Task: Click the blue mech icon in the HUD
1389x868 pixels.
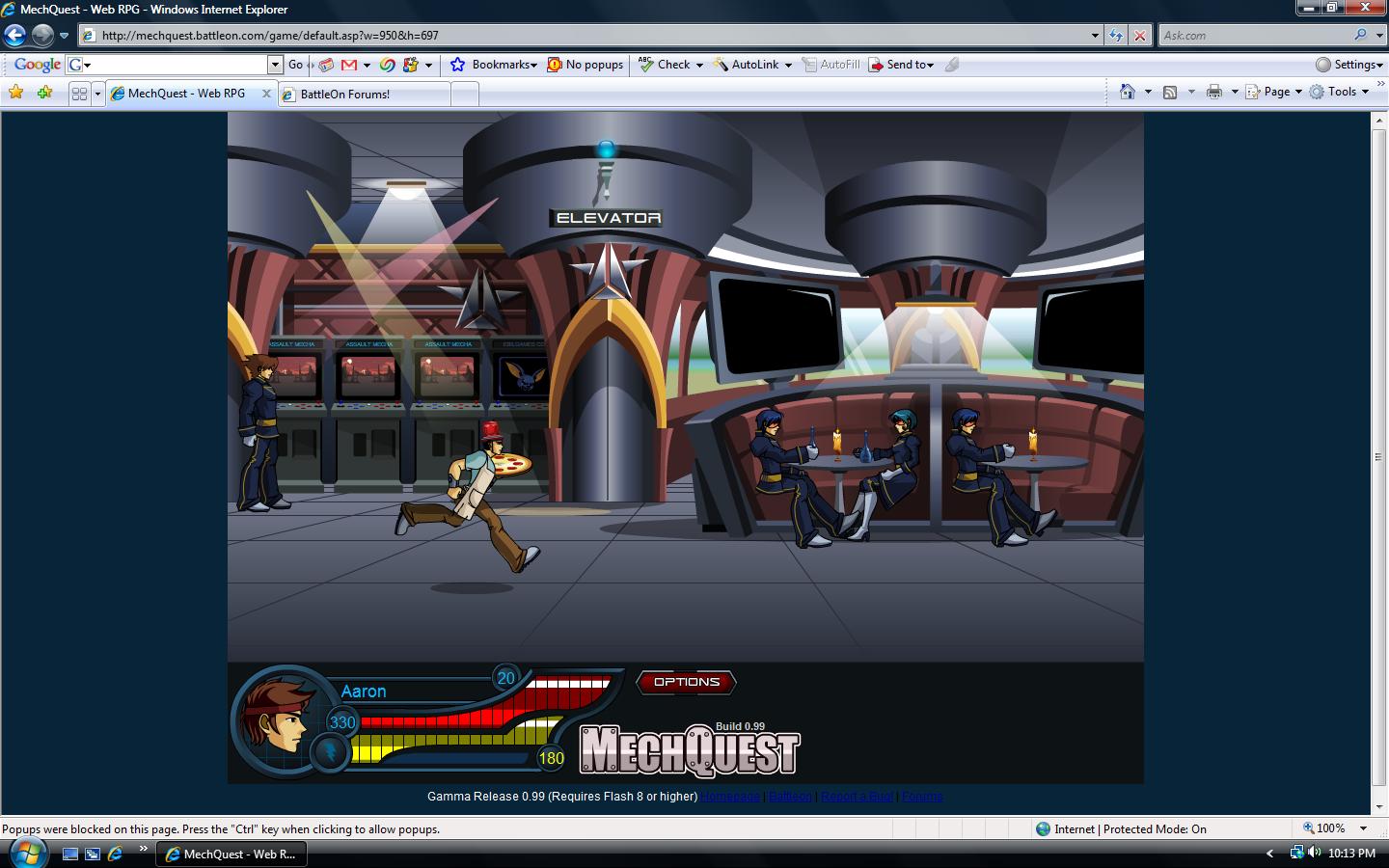Action: coord(329,751)
